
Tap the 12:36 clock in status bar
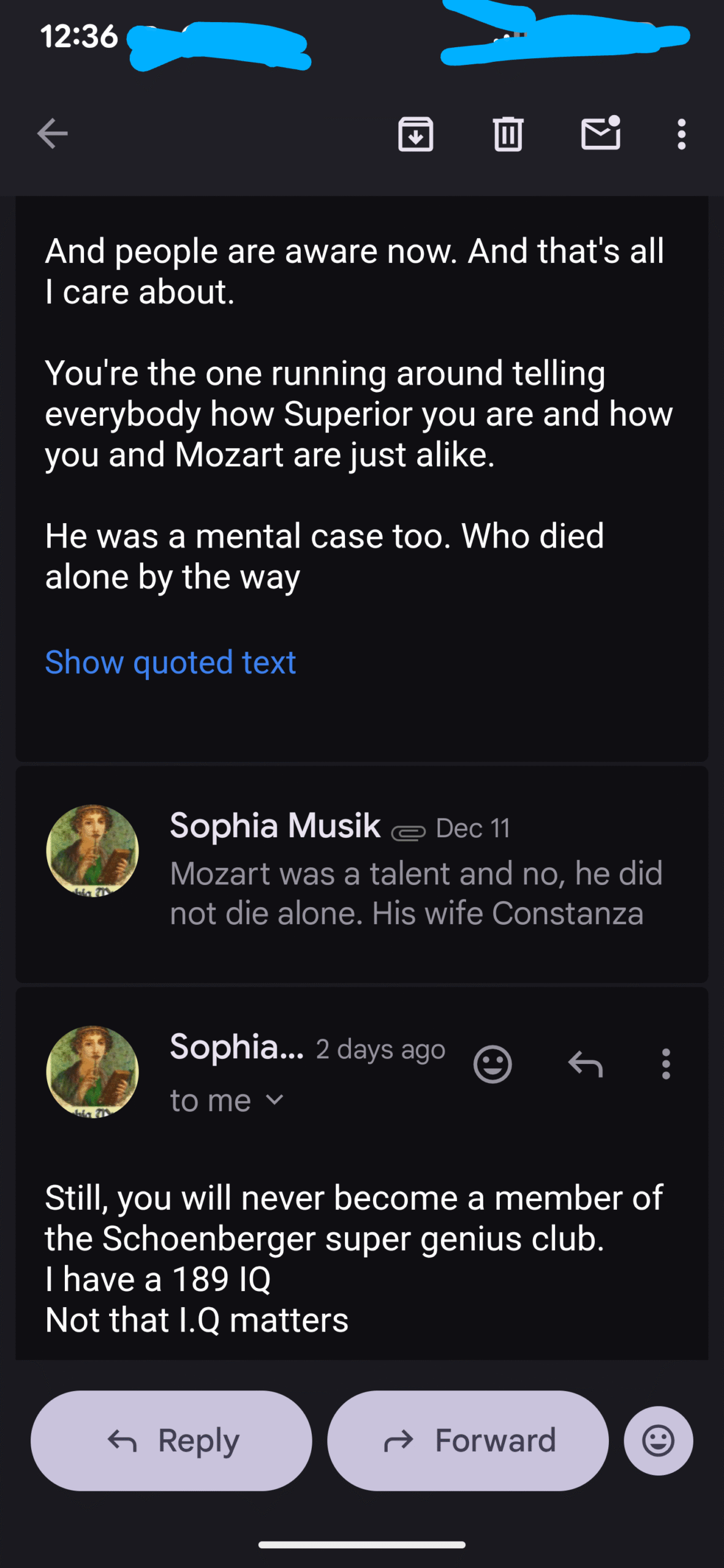tap(79, 36)
